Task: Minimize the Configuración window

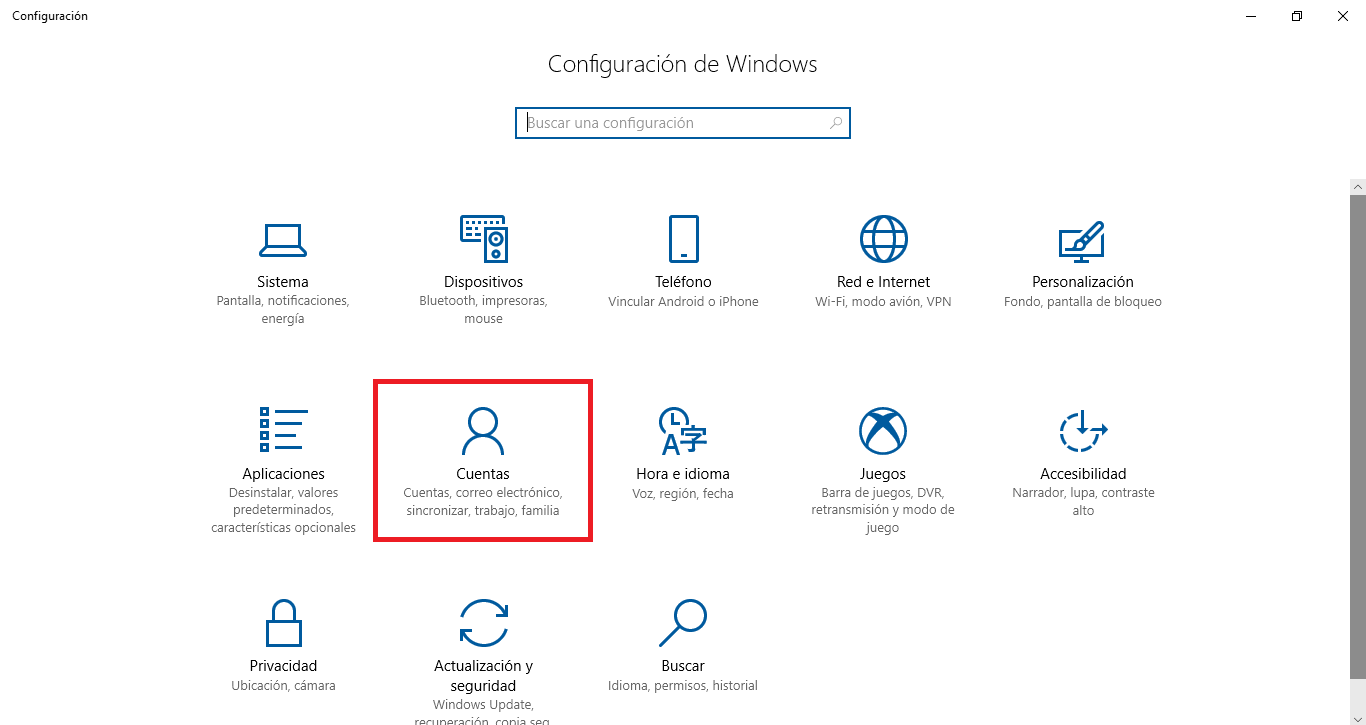Action: [x=1252, y=16]
